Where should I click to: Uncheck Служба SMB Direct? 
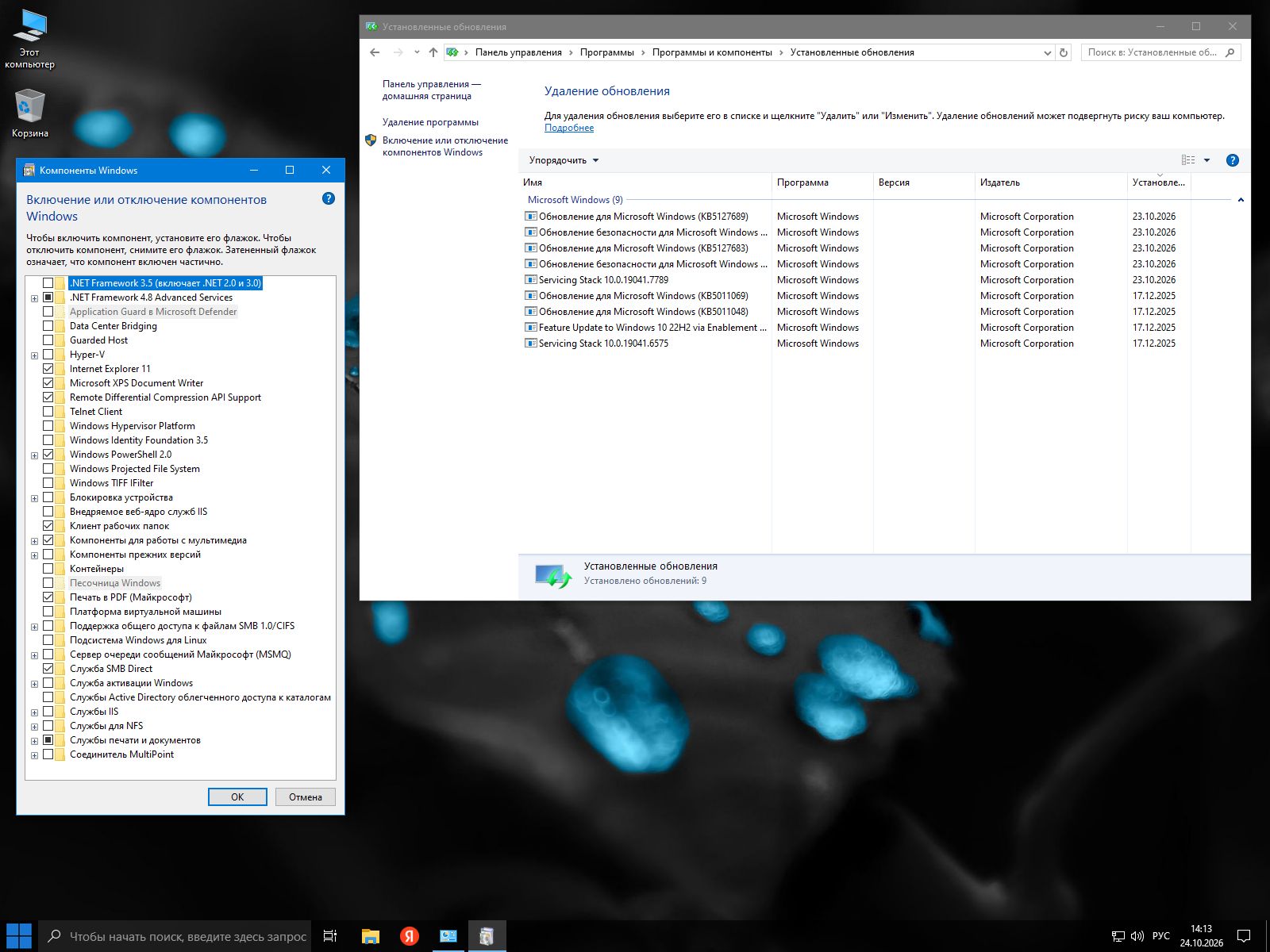coord(48,669)
